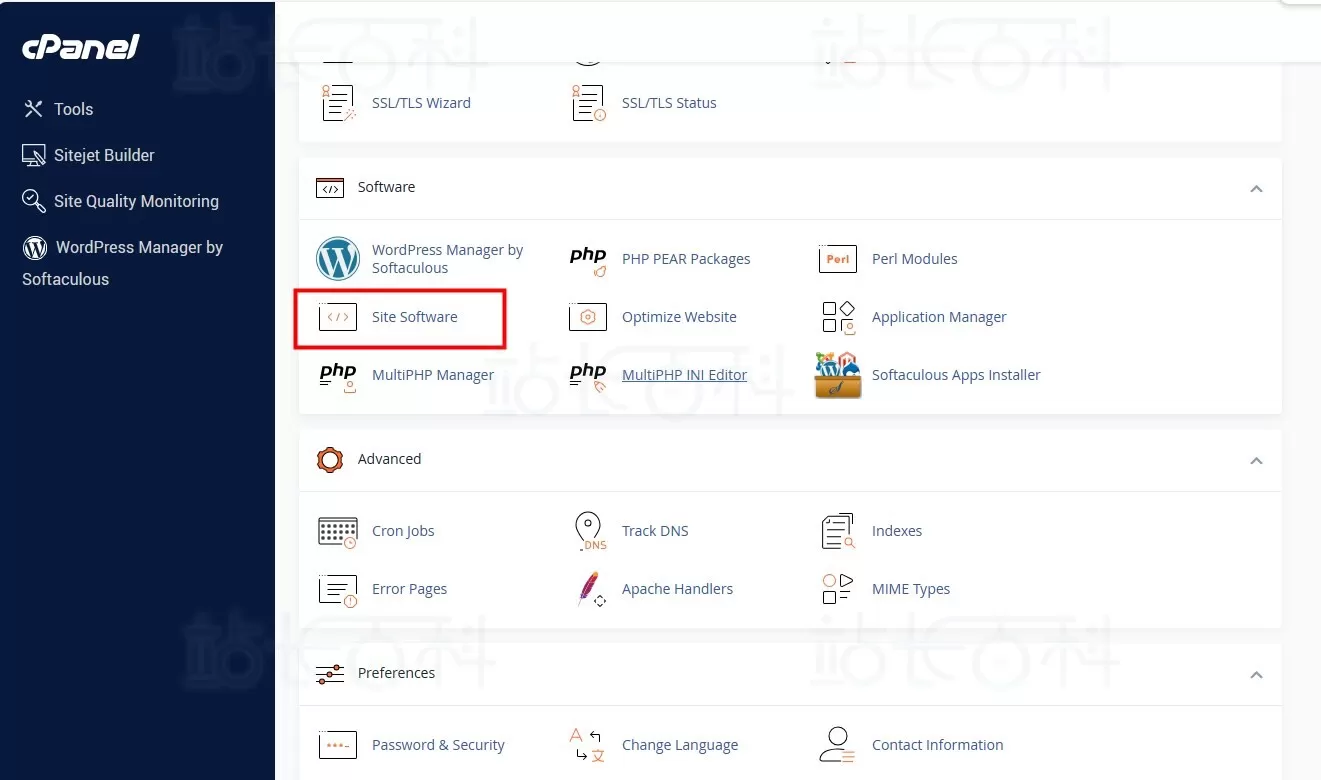The image size is (1321, 780).
Task: Click the Apache Handlers feather icon
Action: point(590,589)
